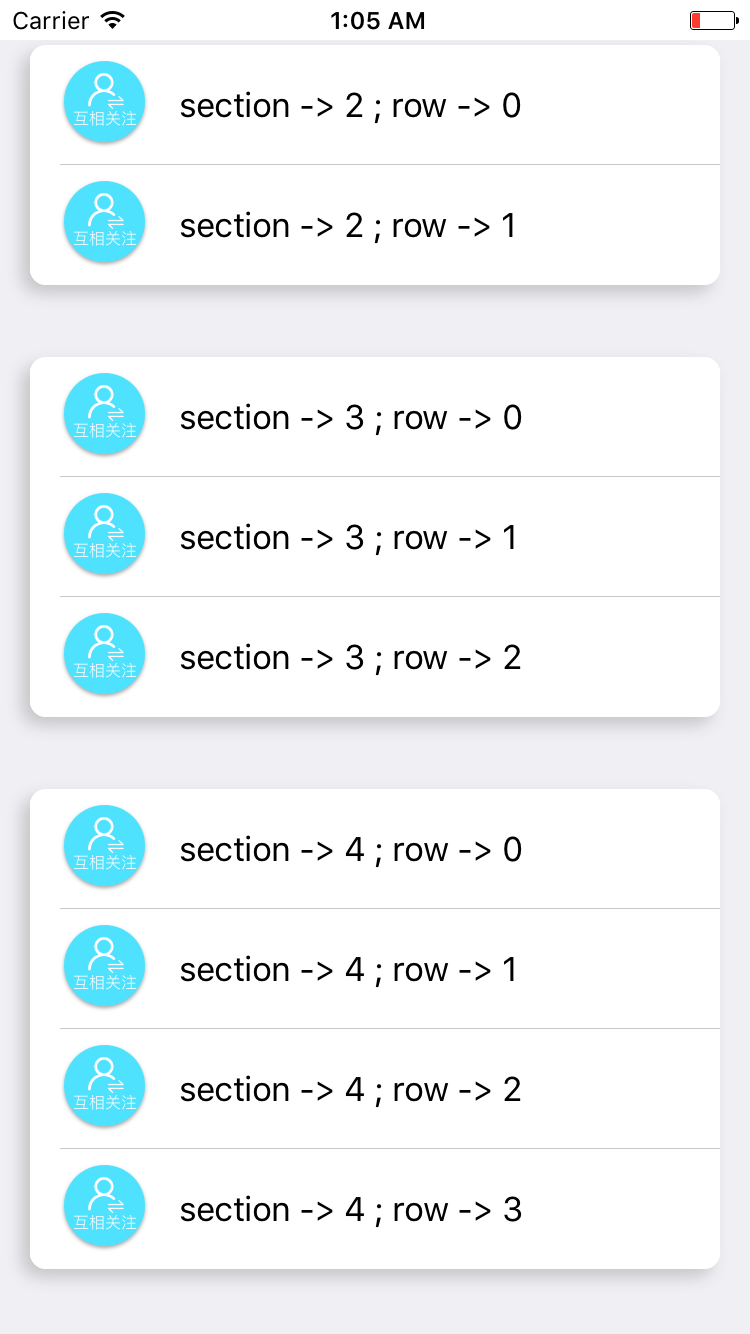Select the "section -> 3 ; row -> 2" label
The height and width of the screenshot is (1334, 750).
[x=350, y=658]
